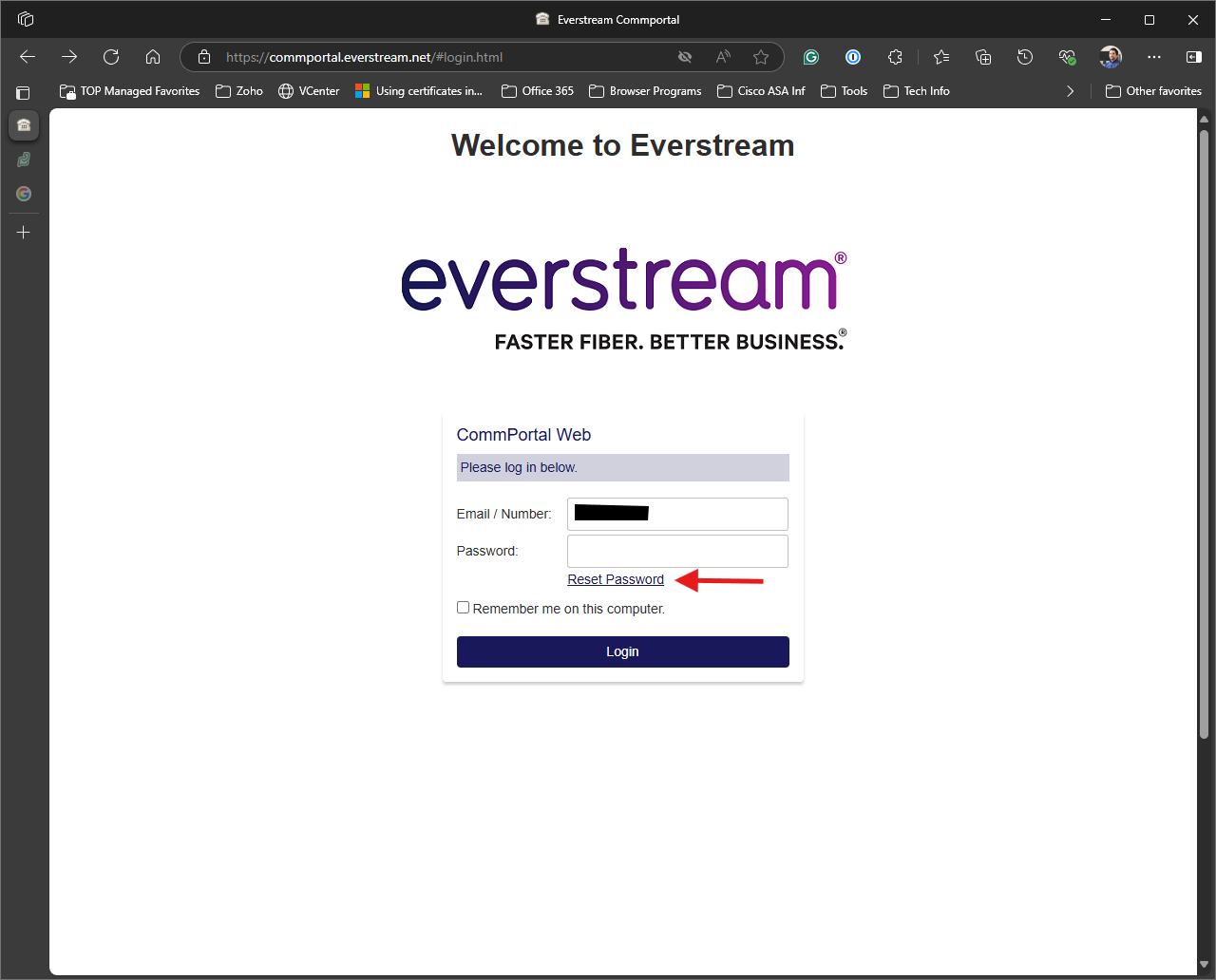
Task: Open the browser home page
Action: point(153,57)
